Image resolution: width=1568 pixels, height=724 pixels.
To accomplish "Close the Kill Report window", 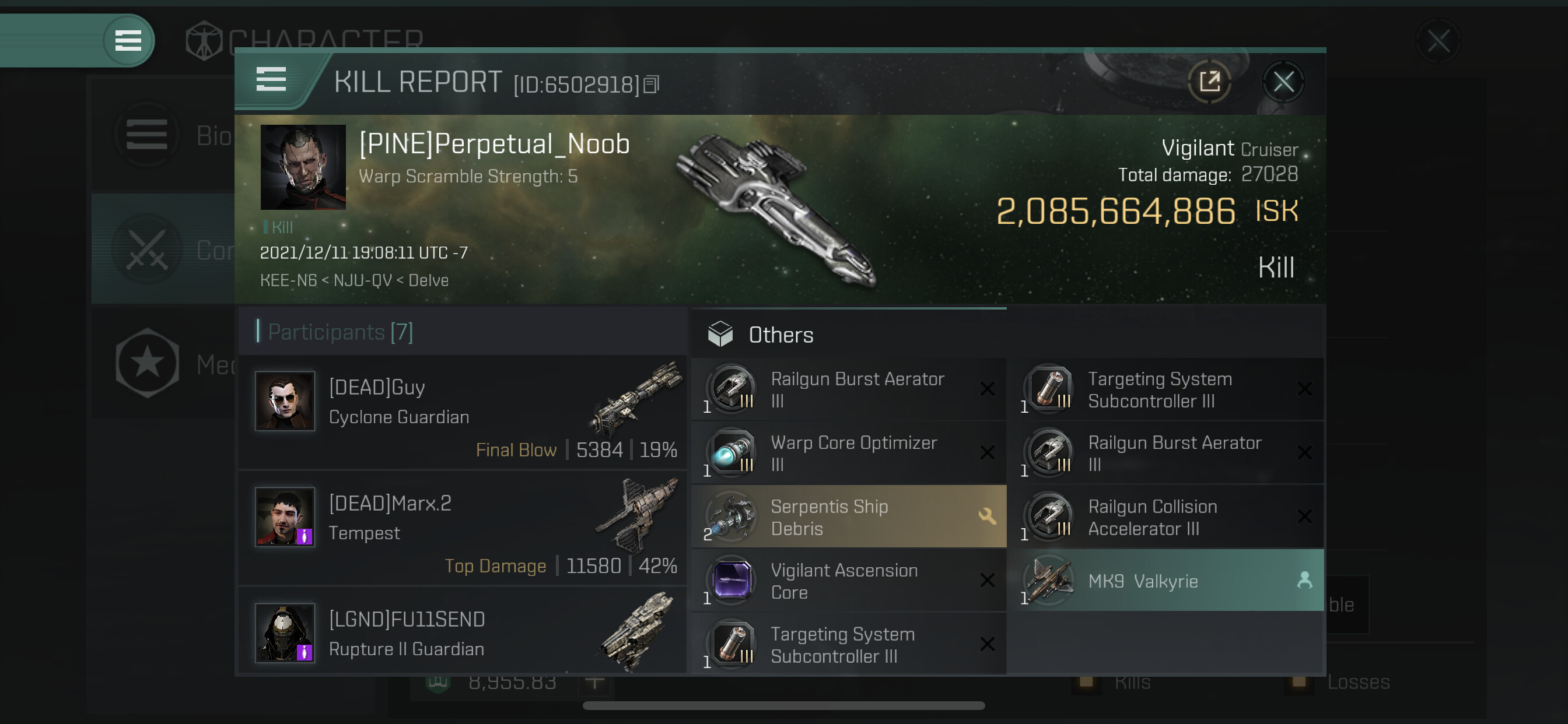I will pos(1283,82).
